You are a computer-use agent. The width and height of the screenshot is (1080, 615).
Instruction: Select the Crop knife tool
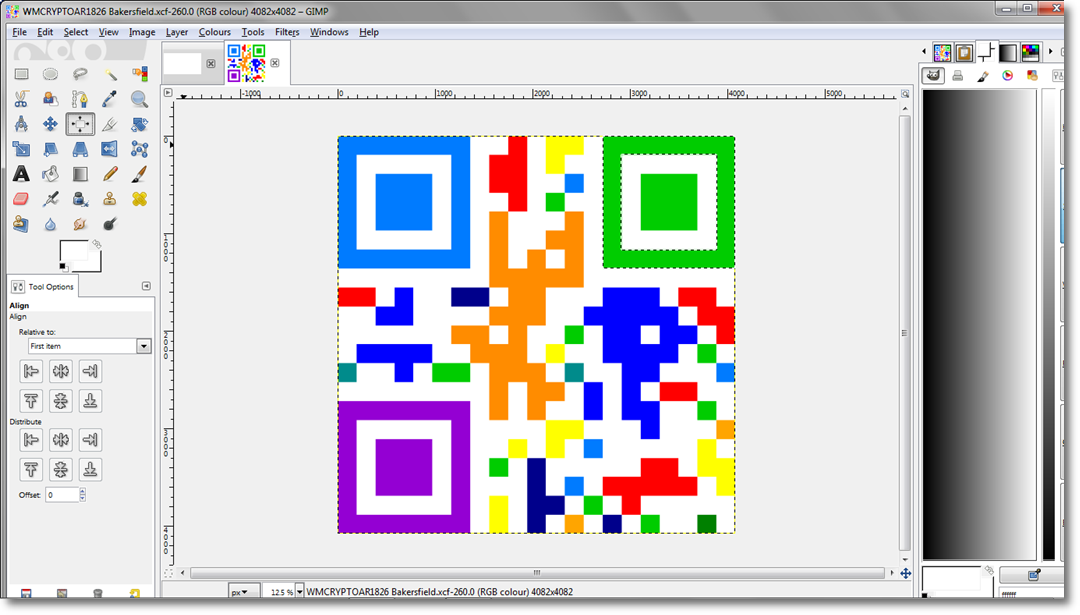(110, 124)
